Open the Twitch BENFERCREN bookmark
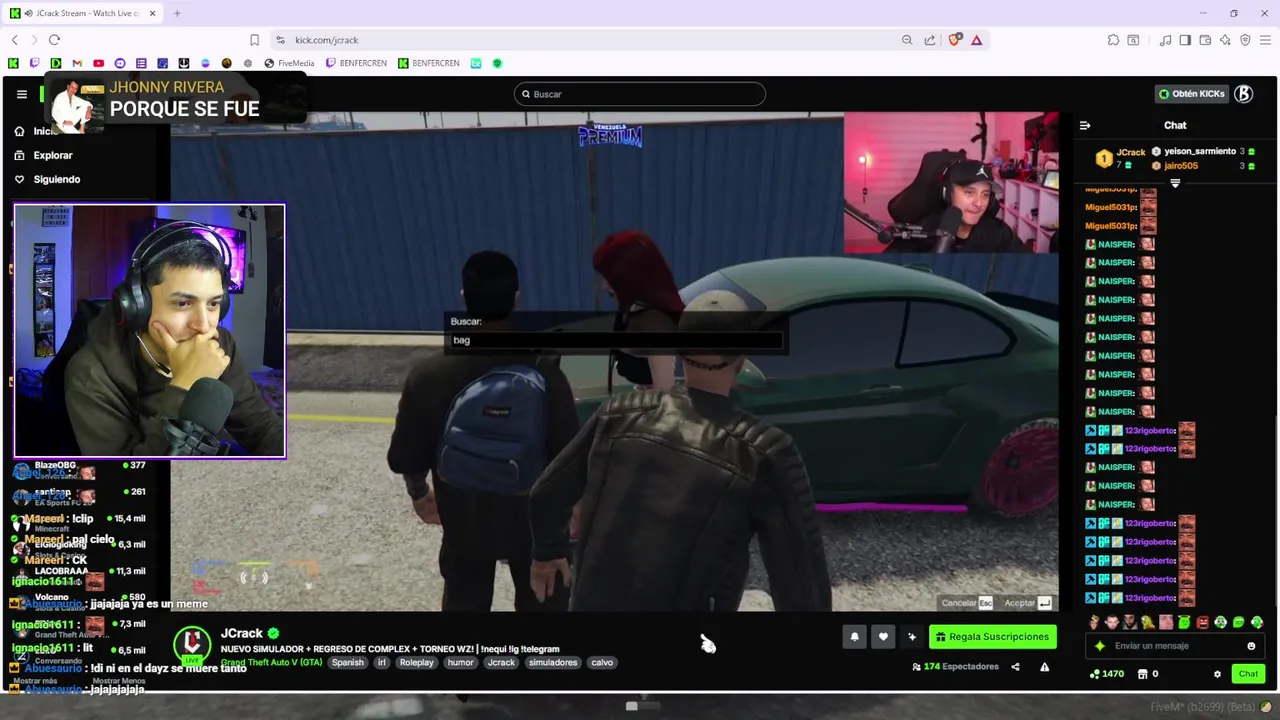 click(x=356, y=63)
